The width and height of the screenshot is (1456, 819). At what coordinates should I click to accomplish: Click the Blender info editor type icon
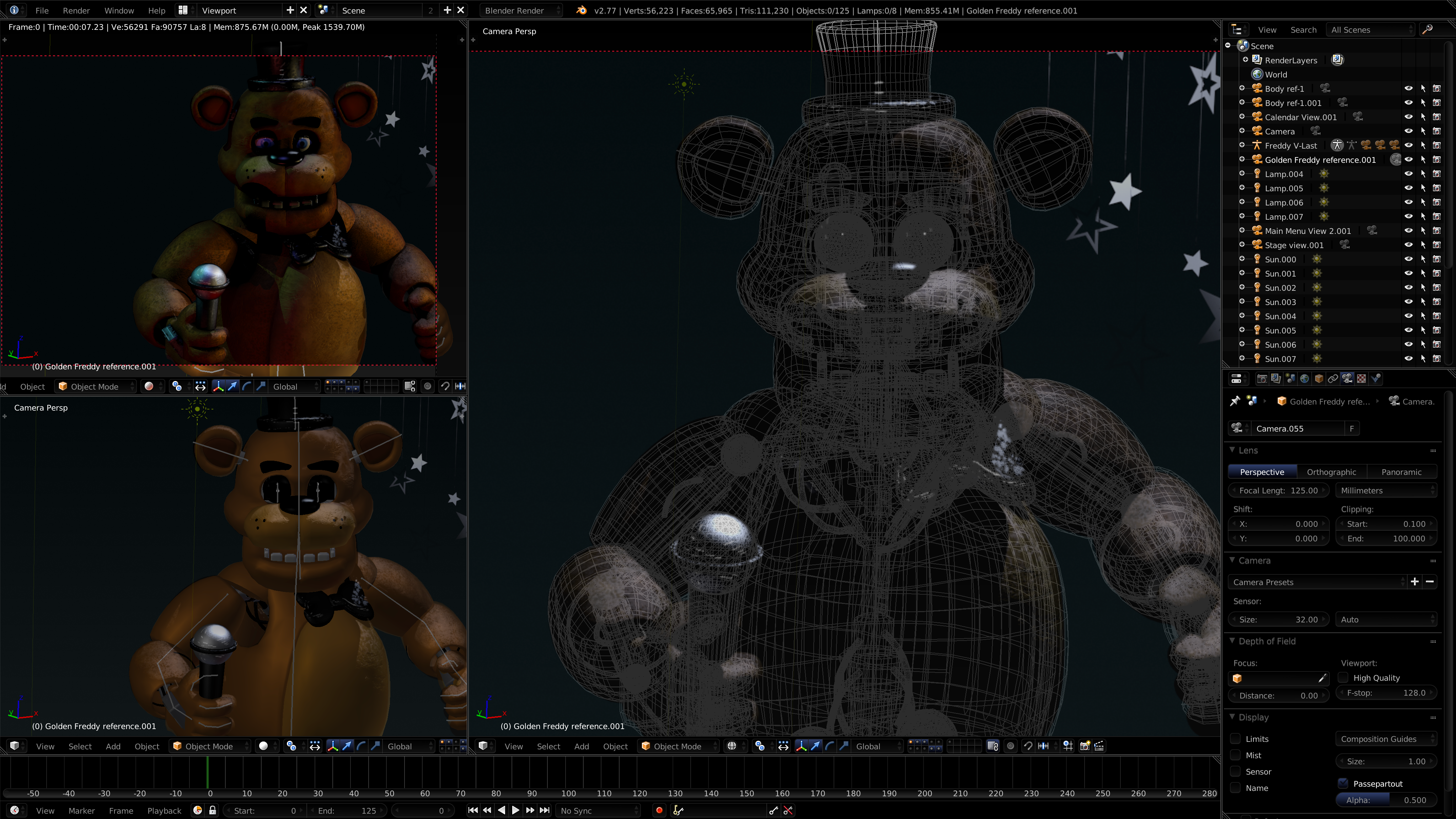(x=14, y=10)
